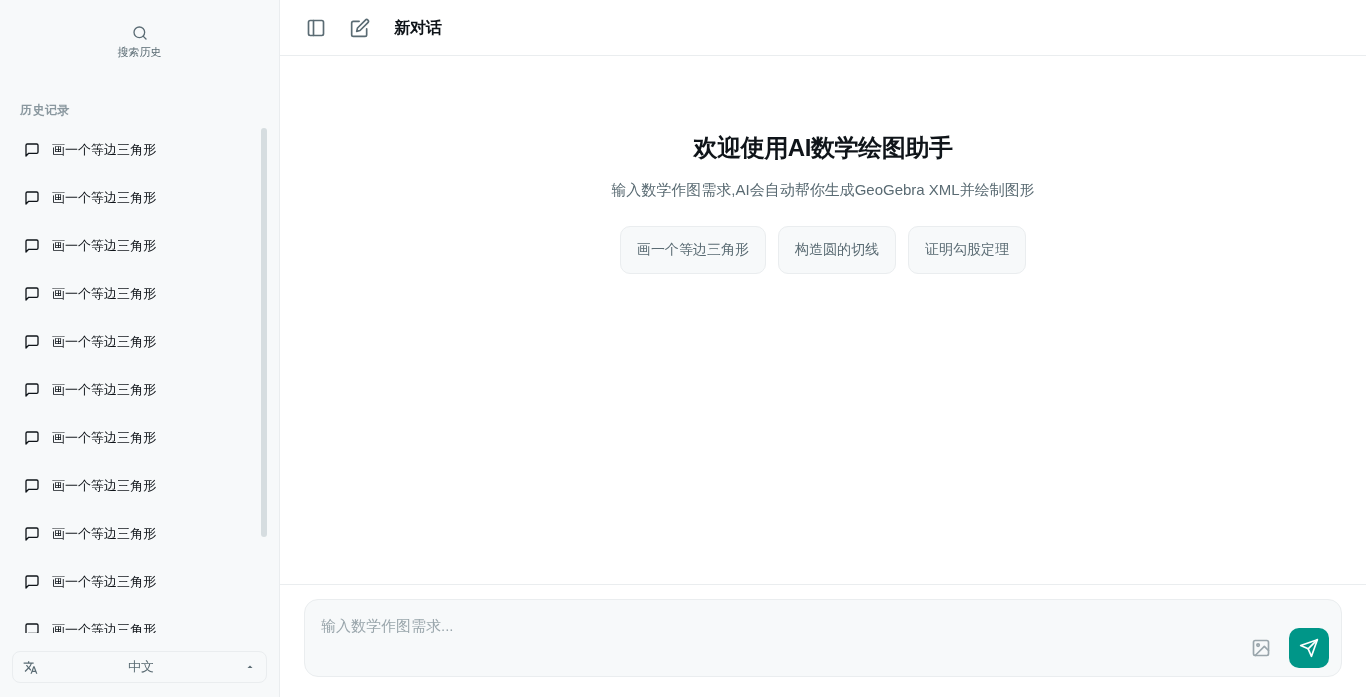Open the search history magnifier icon

pos(140,33)
